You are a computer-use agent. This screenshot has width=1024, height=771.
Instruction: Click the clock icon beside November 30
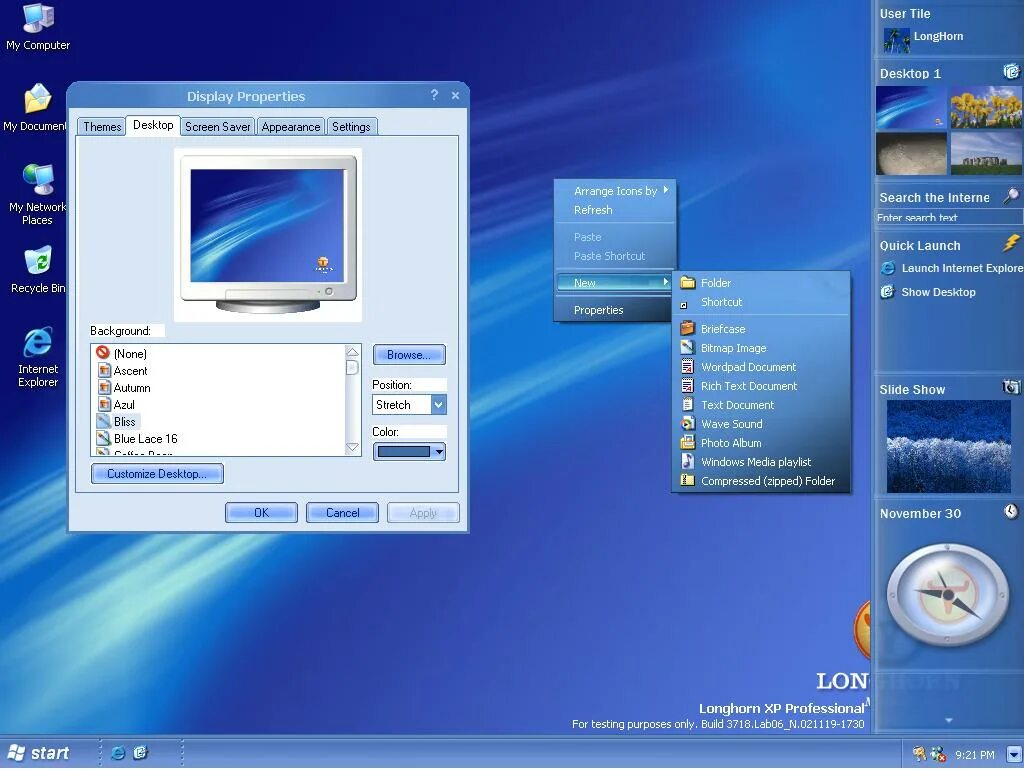tap(1011, 511)
